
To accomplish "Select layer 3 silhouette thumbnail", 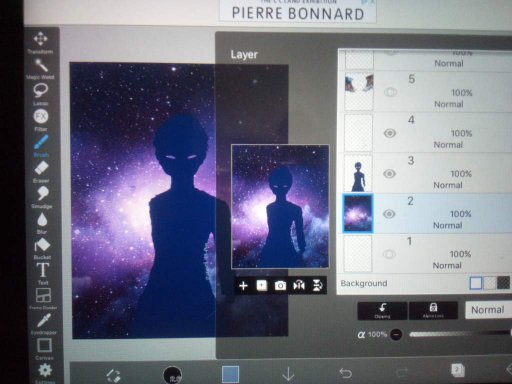I will pyautogui.click(x=358, y=173).
